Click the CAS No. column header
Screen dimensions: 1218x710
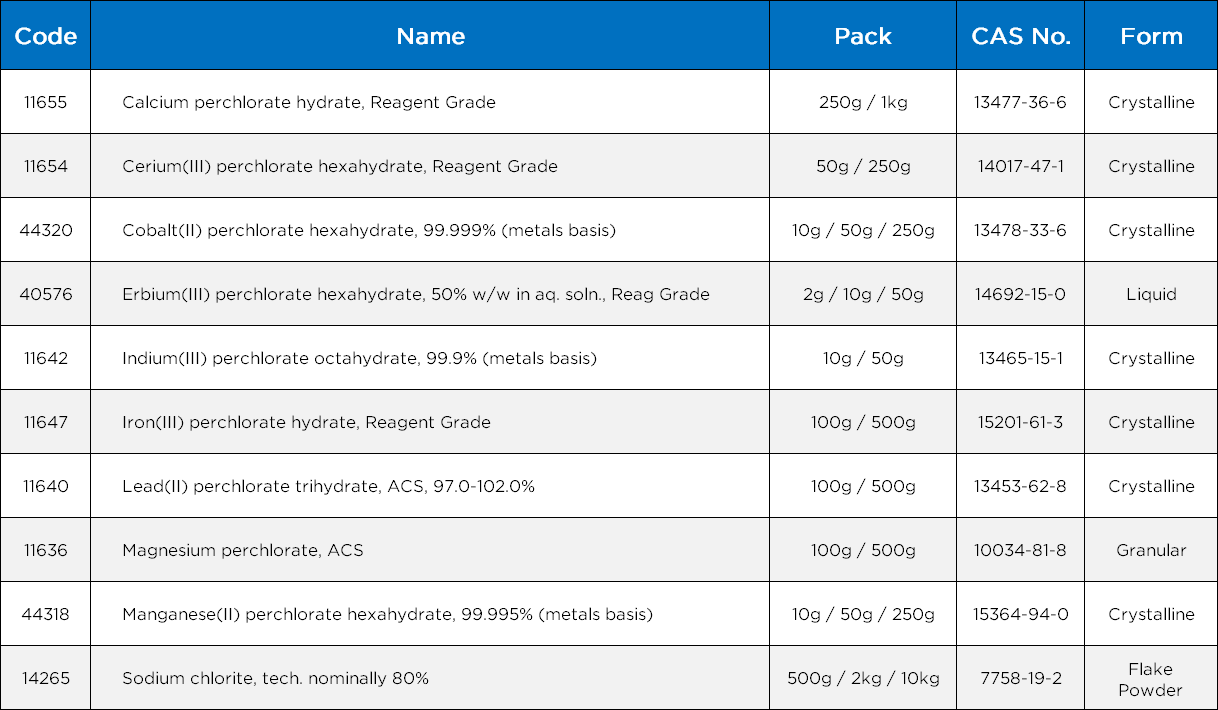click(x=1020, y=36)
